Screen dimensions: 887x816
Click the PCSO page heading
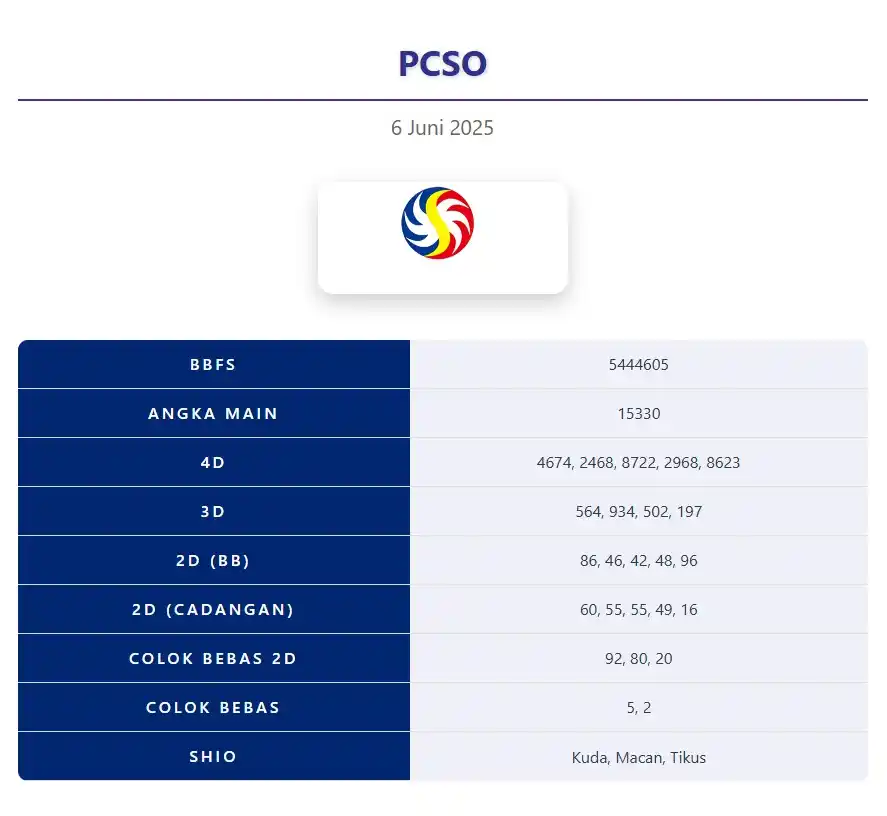click(x=442, y=63)
